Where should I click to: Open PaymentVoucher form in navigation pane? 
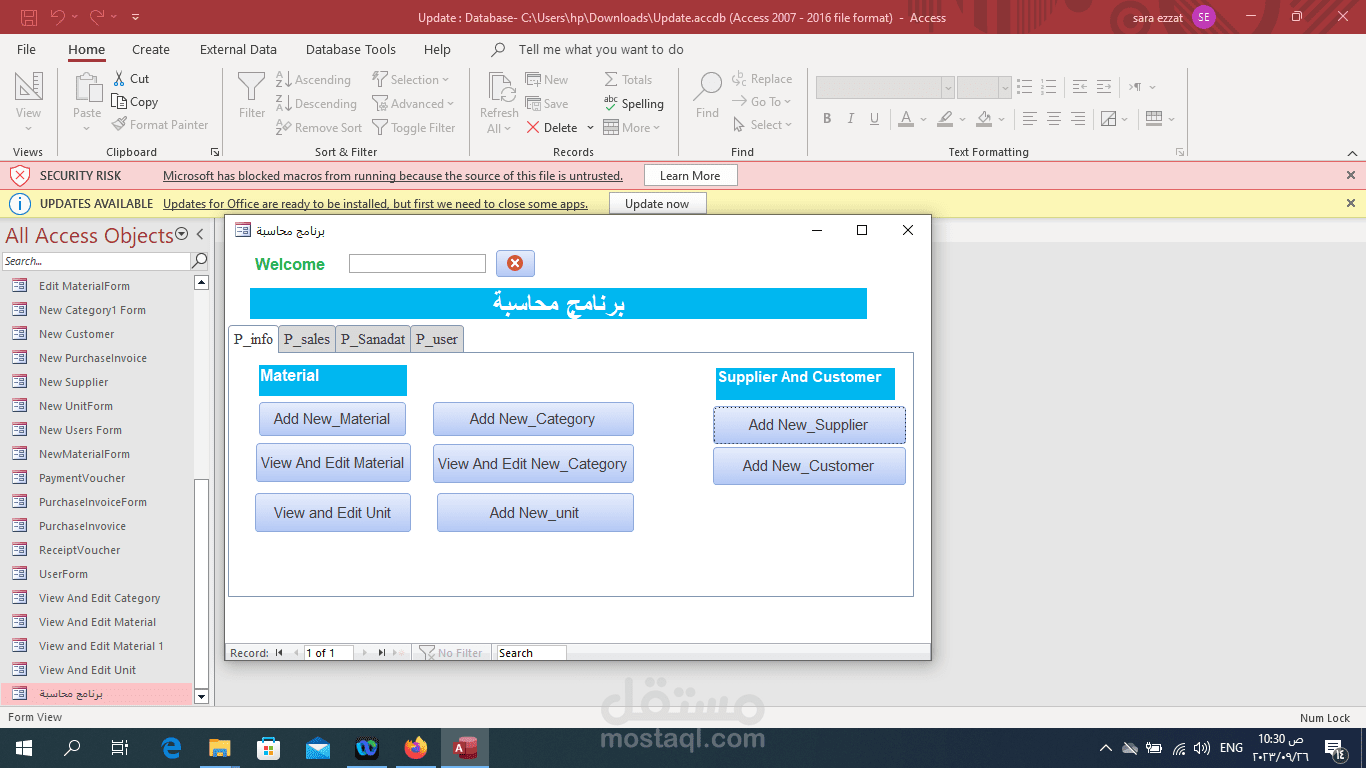(82, 478)
